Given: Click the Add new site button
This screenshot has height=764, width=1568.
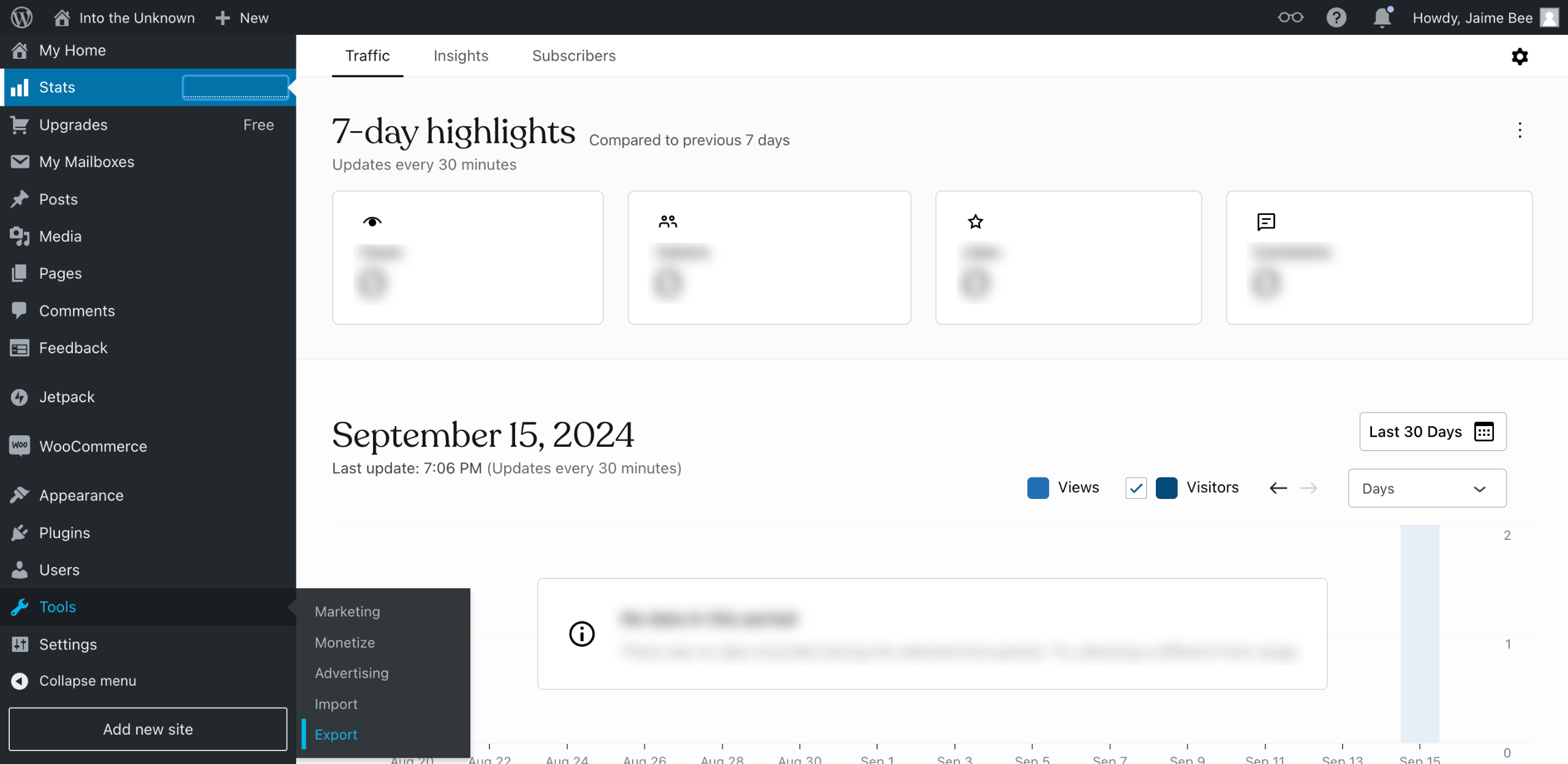Looking at the screenshot, I should pos(148,729).
